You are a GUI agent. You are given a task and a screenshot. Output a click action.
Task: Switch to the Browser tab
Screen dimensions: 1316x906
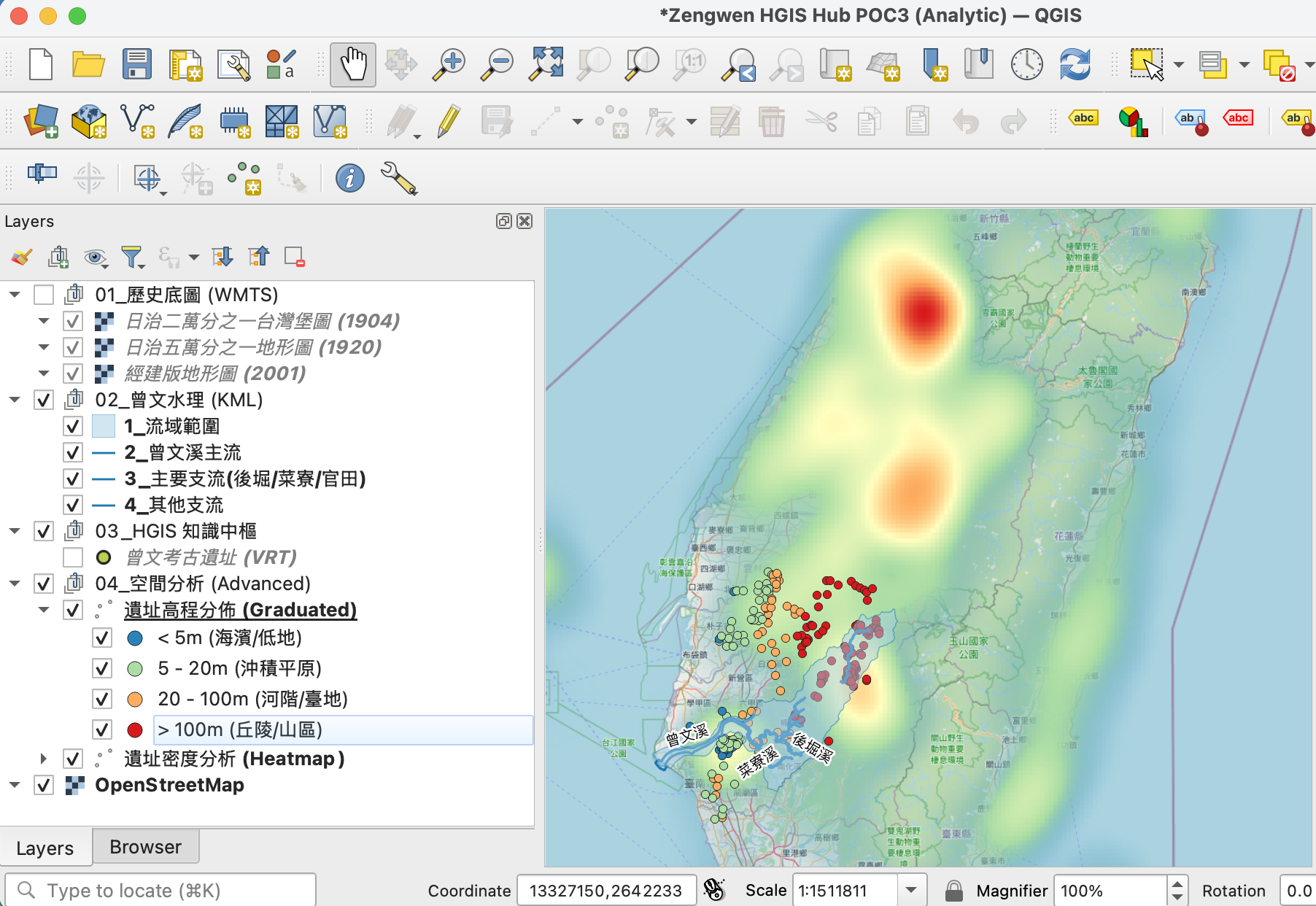coord(145,846)
